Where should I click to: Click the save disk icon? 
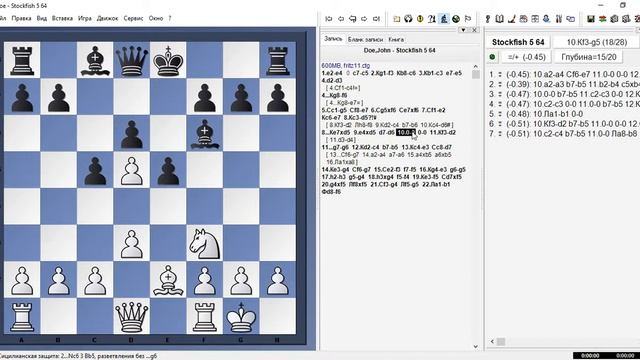[x=591, y=19]
